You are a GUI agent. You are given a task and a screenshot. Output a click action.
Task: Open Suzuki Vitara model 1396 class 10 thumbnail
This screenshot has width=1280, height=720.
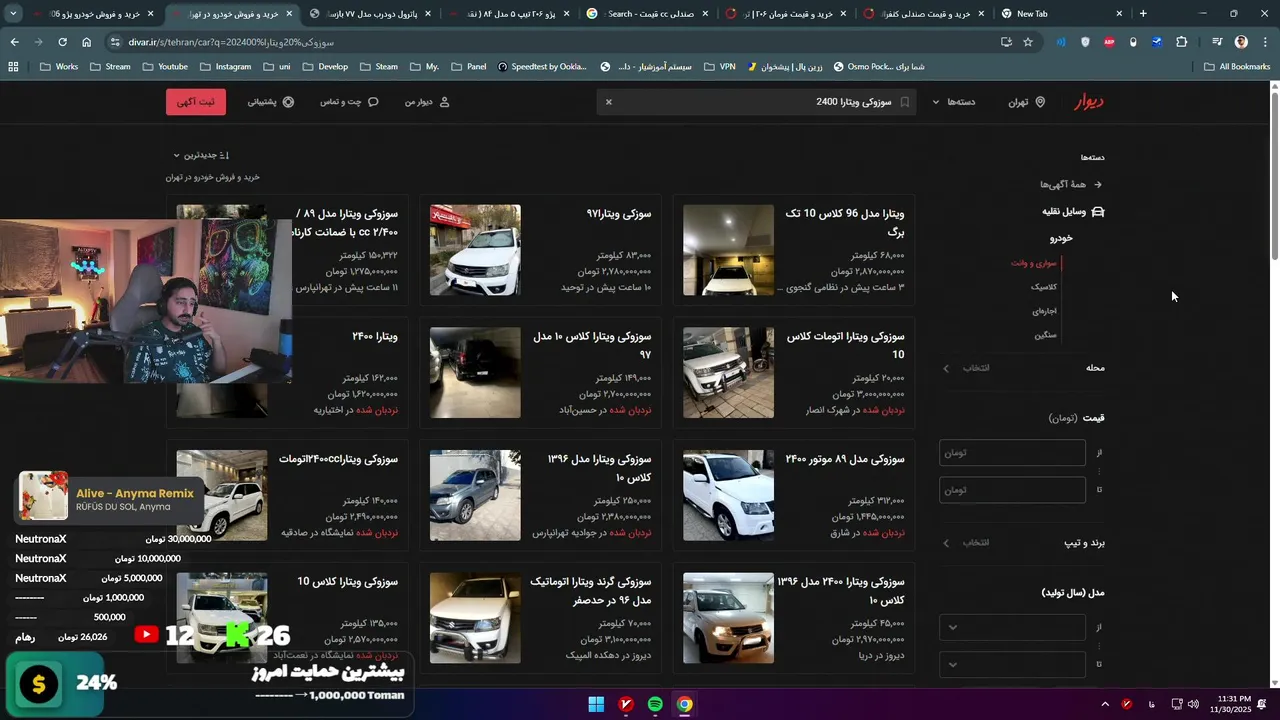pos(475,495)
